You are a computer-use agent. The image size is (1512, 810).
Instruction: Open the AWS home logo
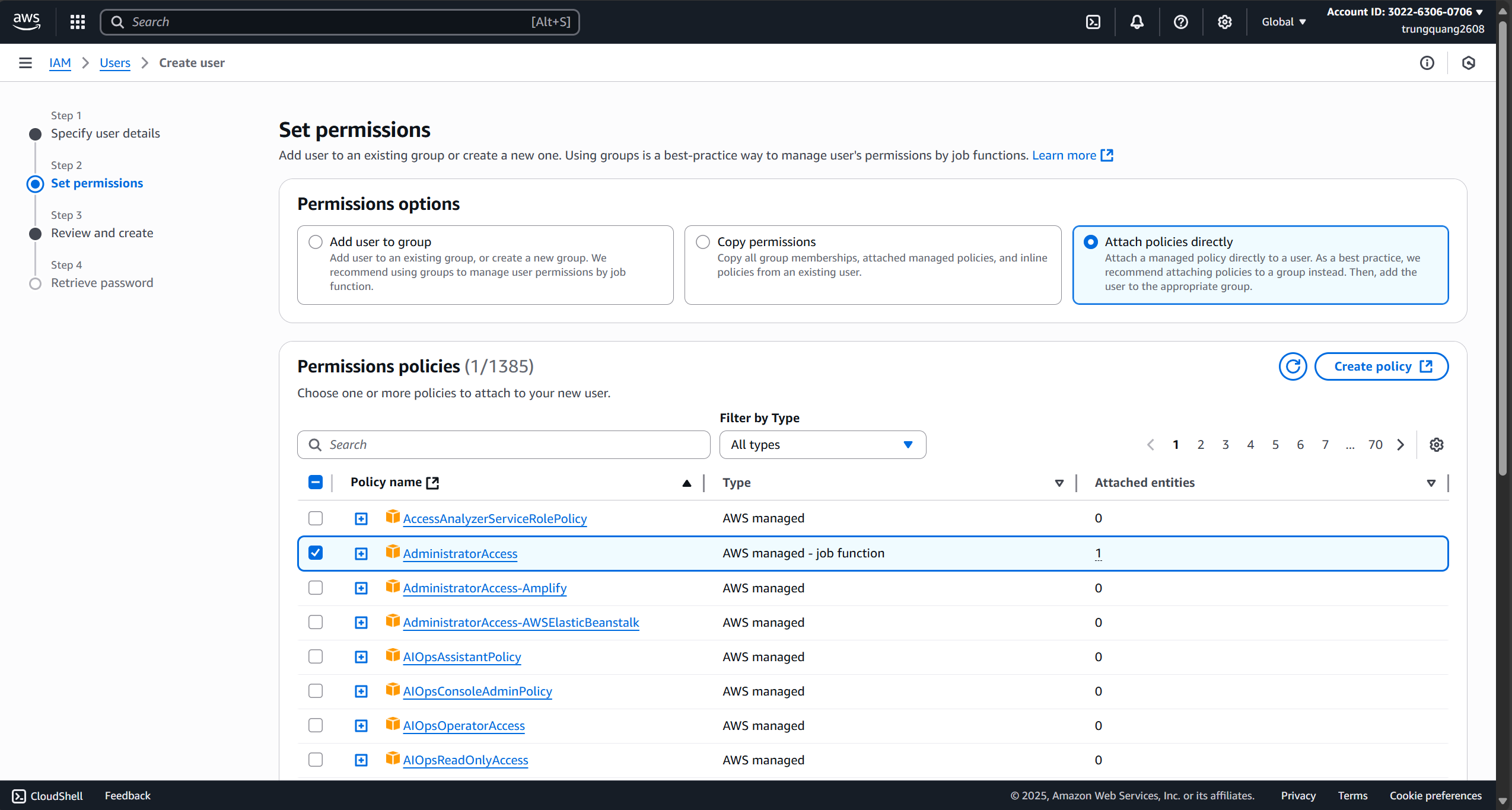pos(27,22)
